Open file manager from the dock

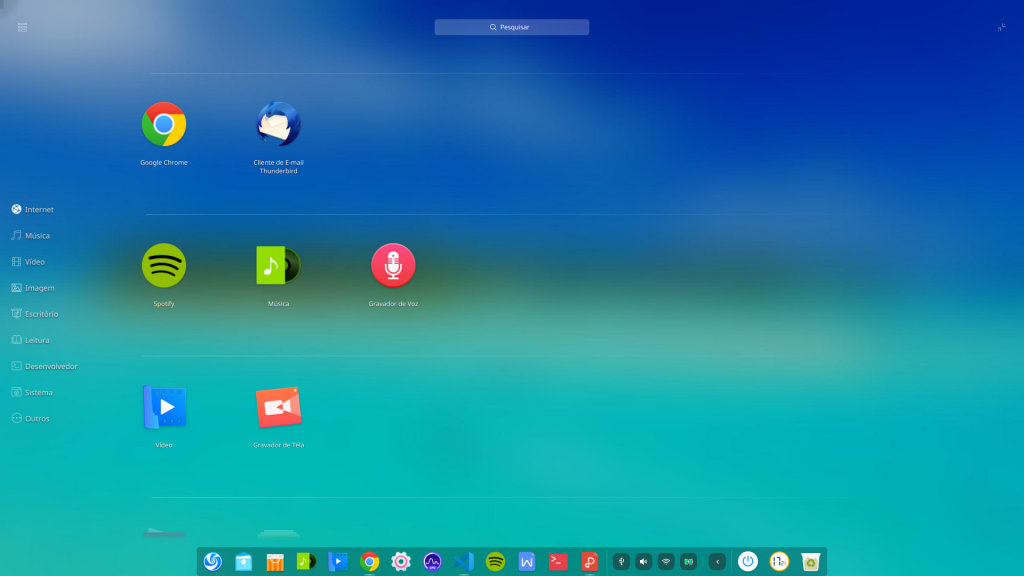coord(244,562)
